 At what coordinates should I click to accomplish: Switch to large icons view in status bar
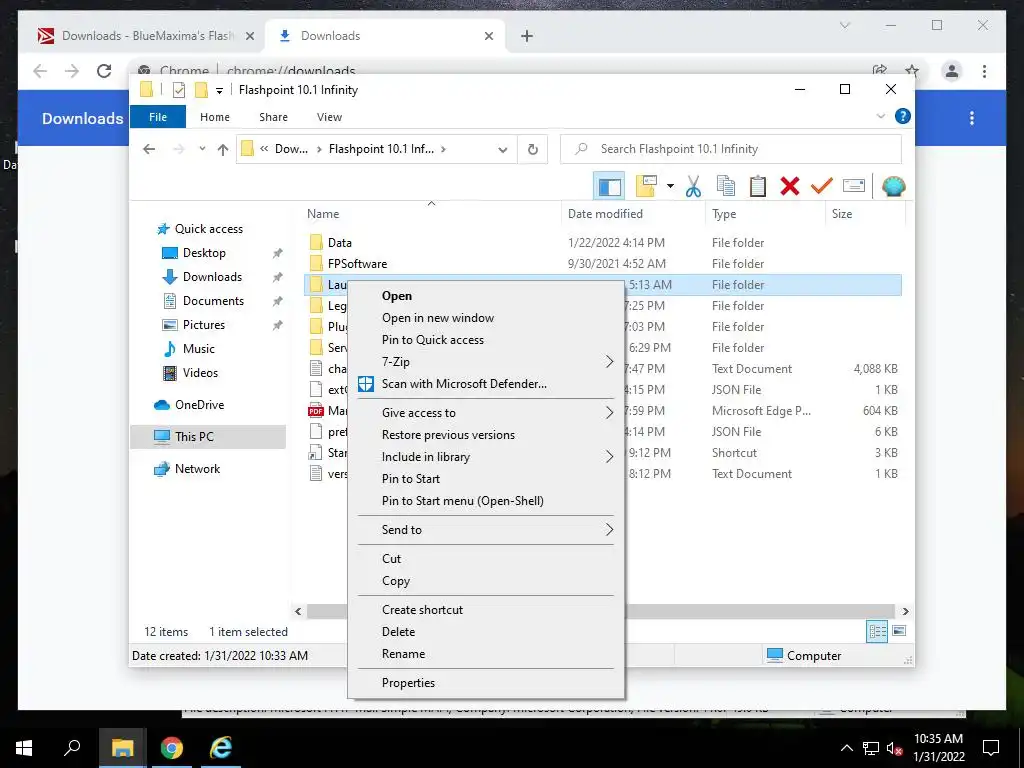pos(899,631)
